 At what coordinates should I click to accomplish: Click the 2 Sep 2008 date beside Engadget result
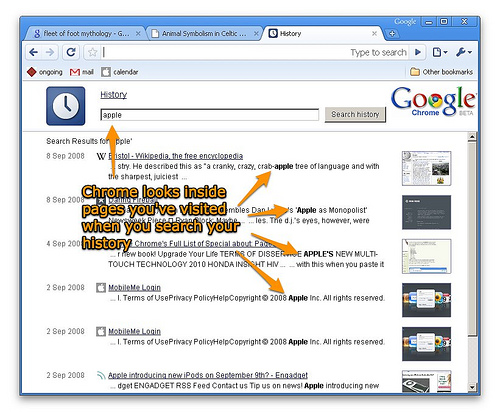coord(65,375)
